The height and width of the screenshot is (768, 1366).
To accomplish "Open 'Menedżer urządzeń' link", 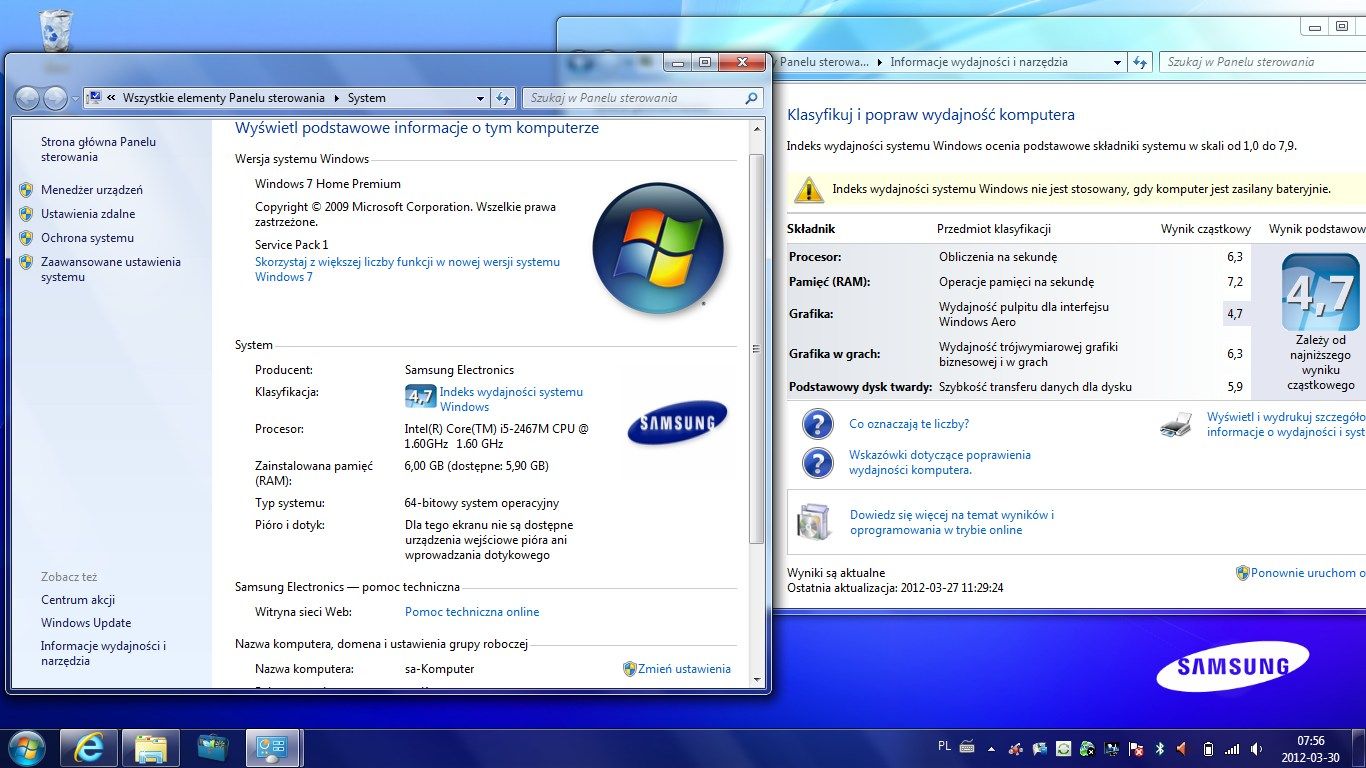I will point(92,190).
